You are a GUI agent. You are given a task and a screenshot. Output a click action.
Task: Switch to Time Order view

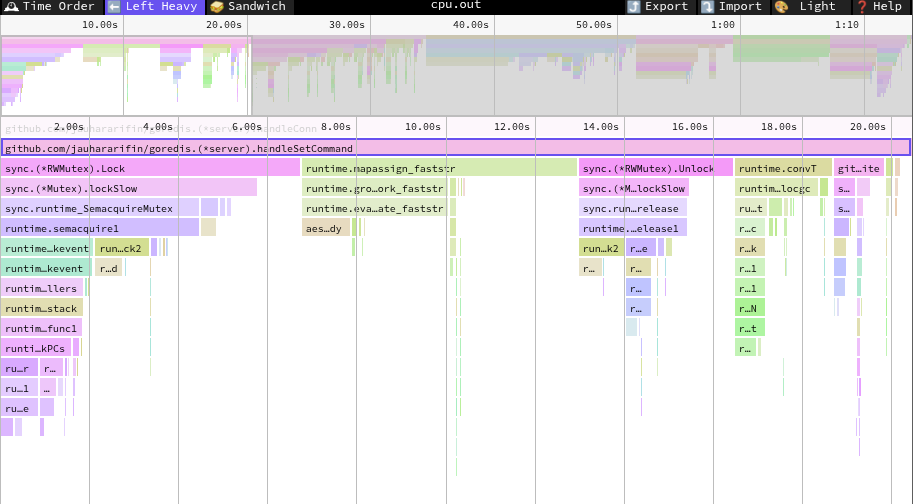tap(50, 7)
